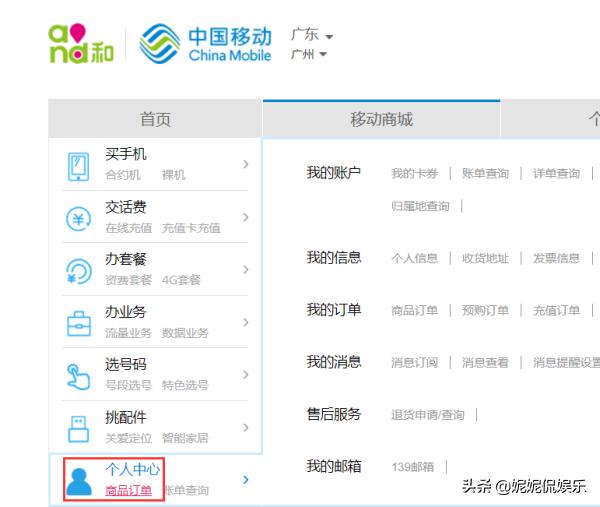Screen dimensions: 600x507
Task: Expand the chevron on 交话费 row
Action: pyautogui.click(x=246, y=217)
